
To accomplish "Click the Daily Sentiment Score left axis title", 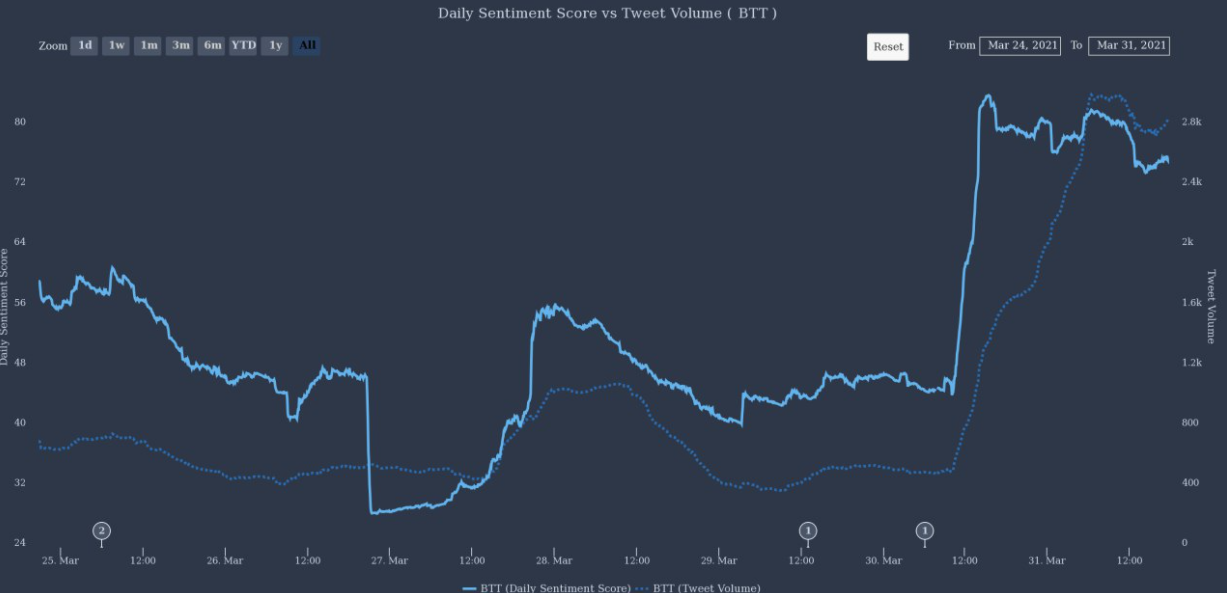I will click(x=6, y=302).
